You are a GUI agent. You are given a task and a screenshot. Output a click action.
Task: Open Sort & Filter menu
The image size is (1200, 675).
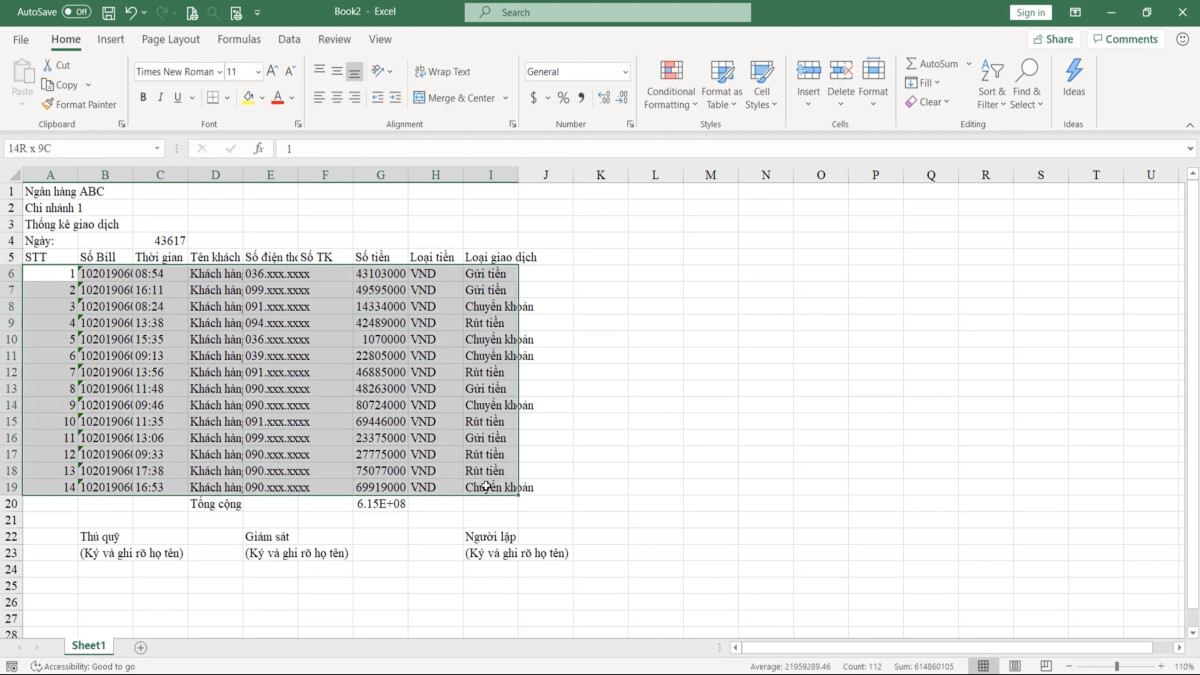point(993,84)
